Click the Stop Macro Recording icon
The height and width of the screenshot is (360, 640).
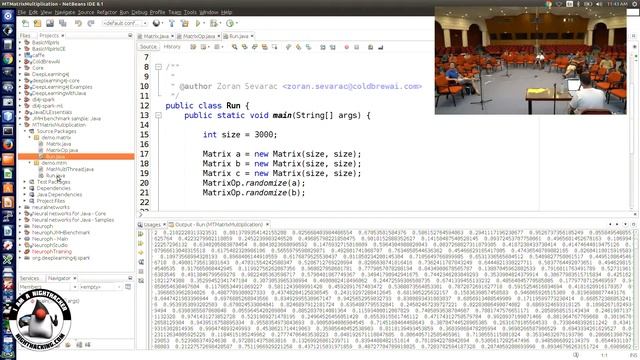coord(356,47)
